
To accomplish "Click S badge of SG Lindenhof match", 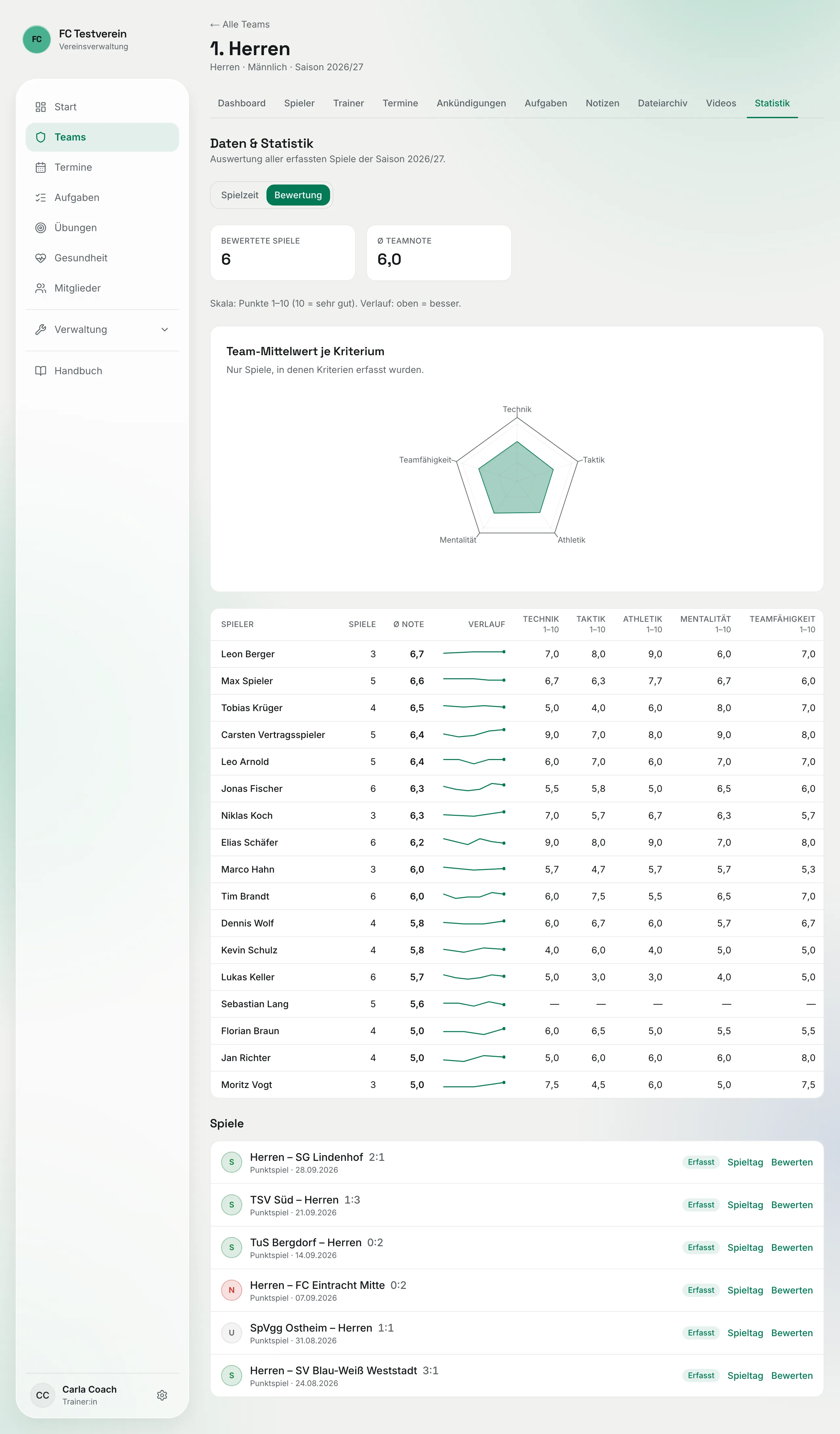I will (231, 1162).
